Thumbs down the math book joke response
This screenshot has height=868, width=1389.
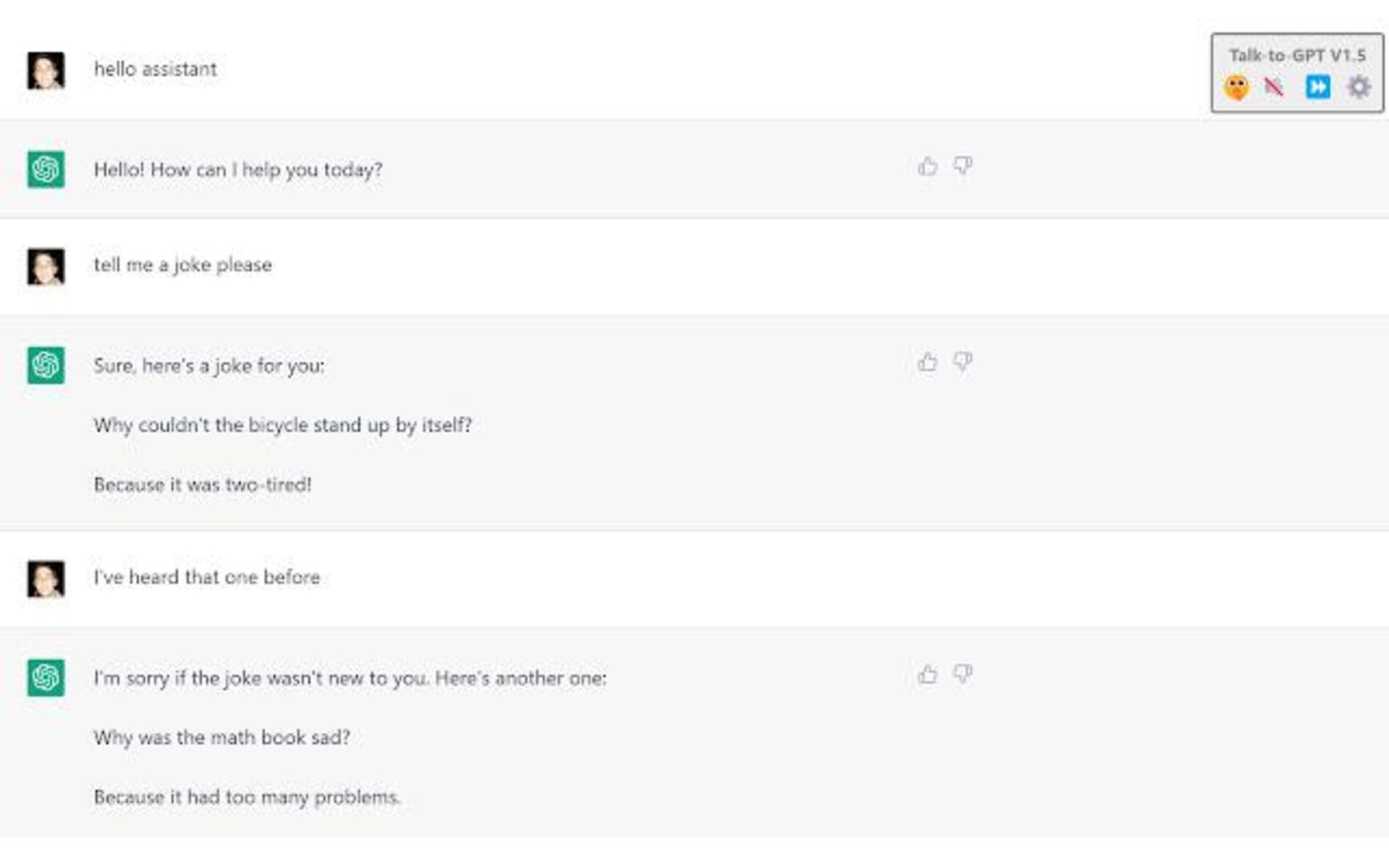tap(962, 673)
